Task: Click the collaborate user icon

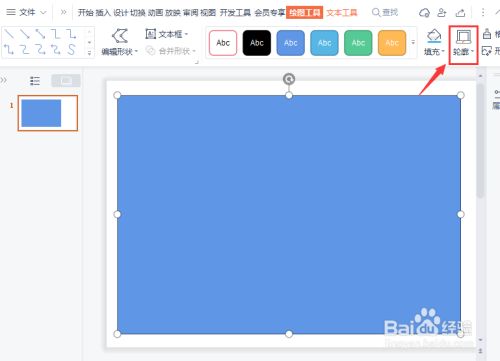Action: point(442,13)
